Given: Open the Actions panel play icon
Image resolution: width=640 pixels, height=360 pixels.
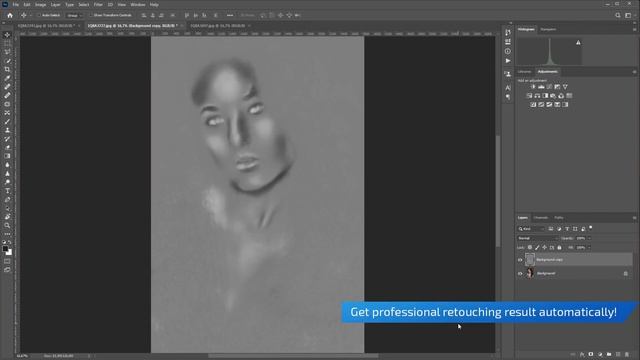Looking at the screenshot, I should click(508, 61).
